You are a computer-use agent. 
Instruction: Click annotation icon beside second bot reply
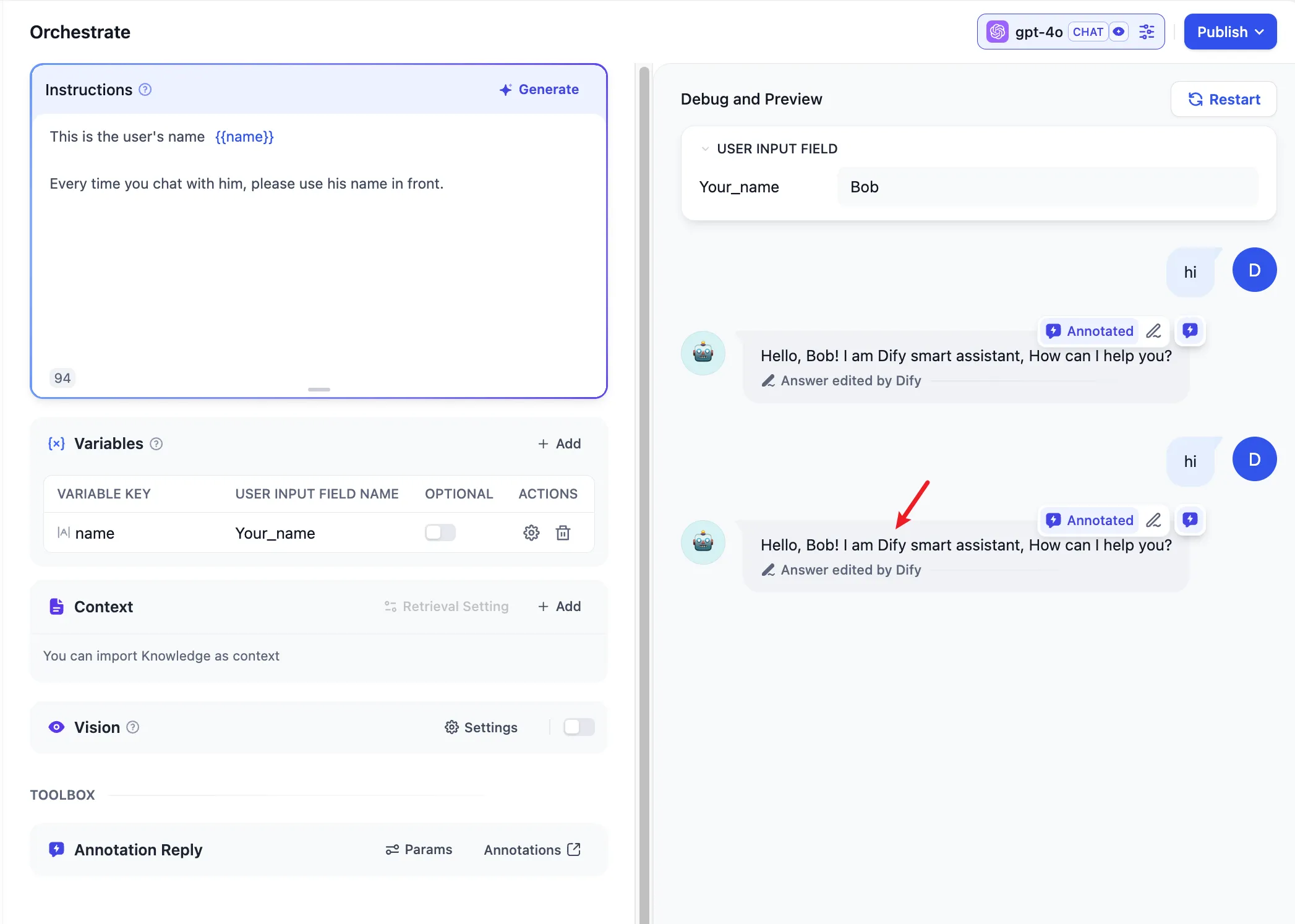1190,520
